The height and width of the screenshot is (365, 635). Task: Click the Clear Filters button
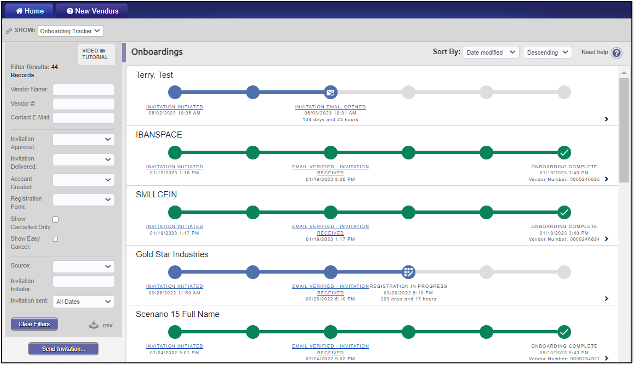click(x=34, y=324)
